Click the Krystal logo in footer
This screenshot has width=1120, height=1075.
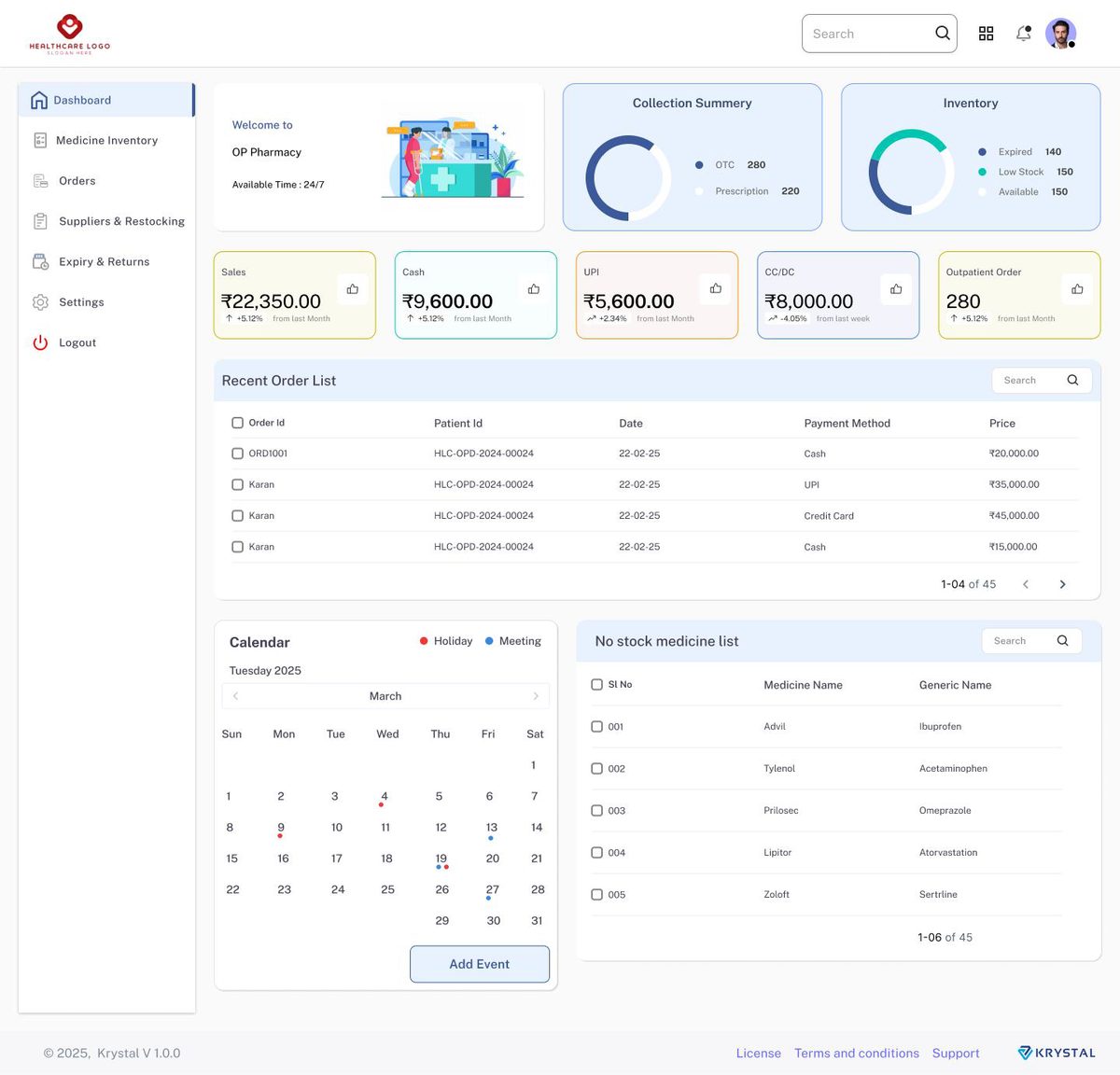click(x=1057, y=1053)
